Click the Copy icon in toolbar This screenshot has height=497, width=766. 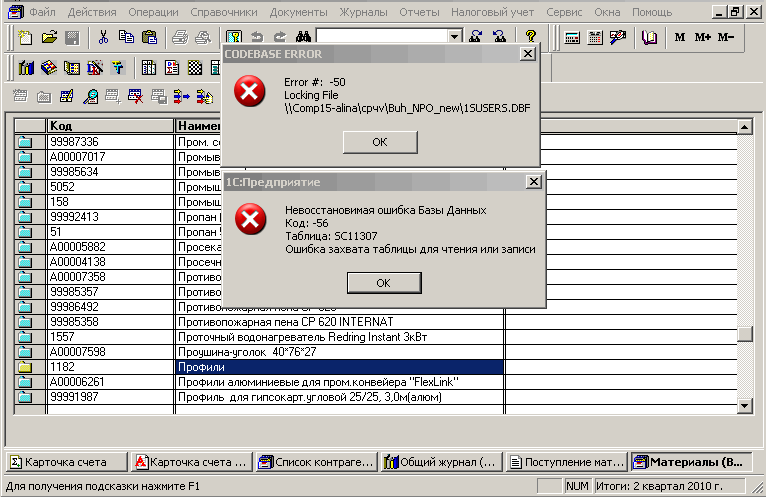click(x=127, y=38)
